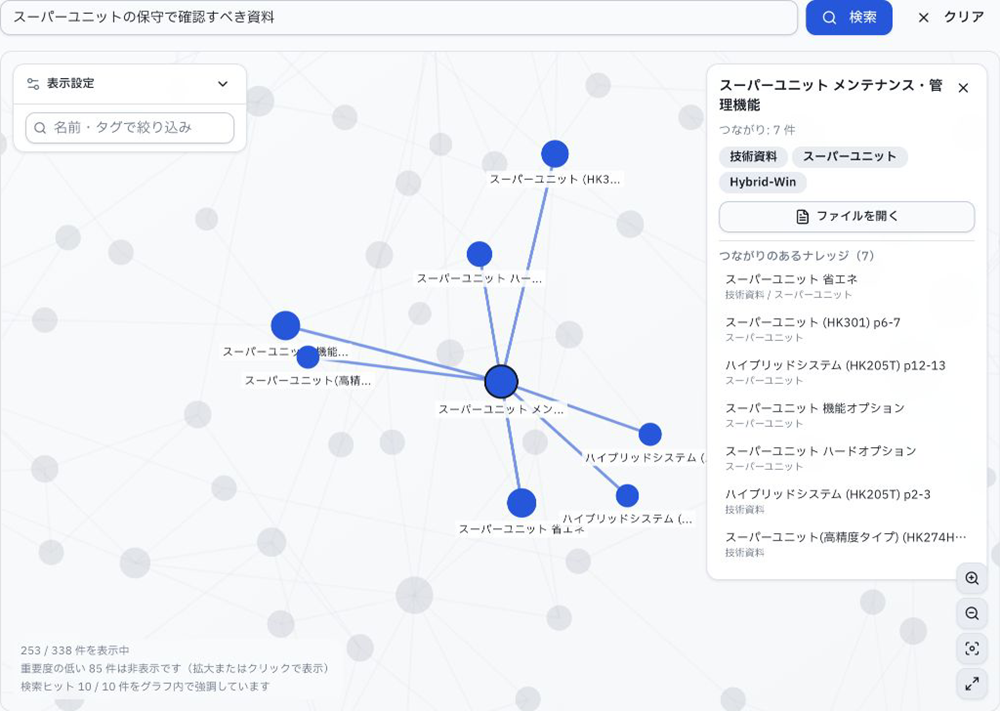The image size is (1000, 711).
Task: Select the Hybrid-Win tag chip
Action: 763,182
